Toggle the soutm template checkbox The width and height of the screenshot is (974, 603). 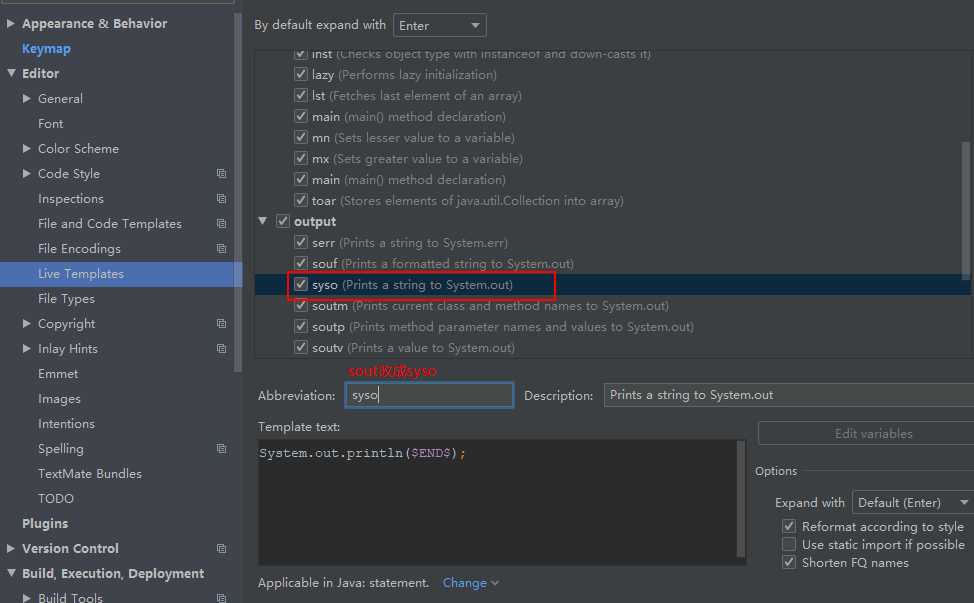301,306
